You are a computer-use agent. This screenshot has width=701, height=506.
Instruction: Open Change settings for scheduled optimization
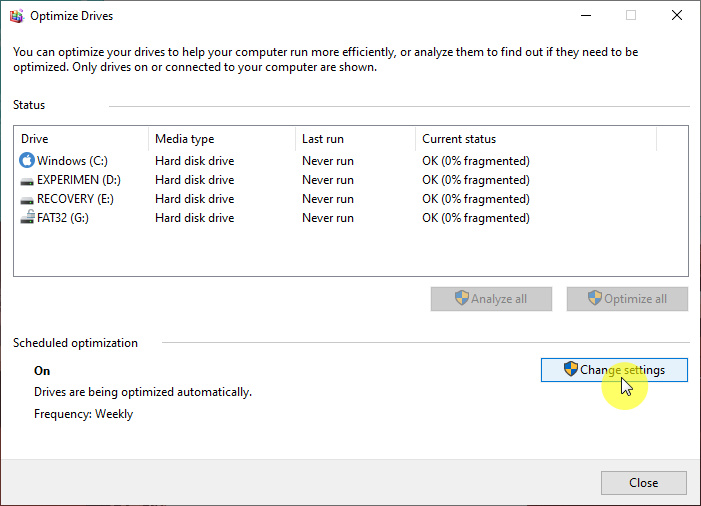(614, 370)
